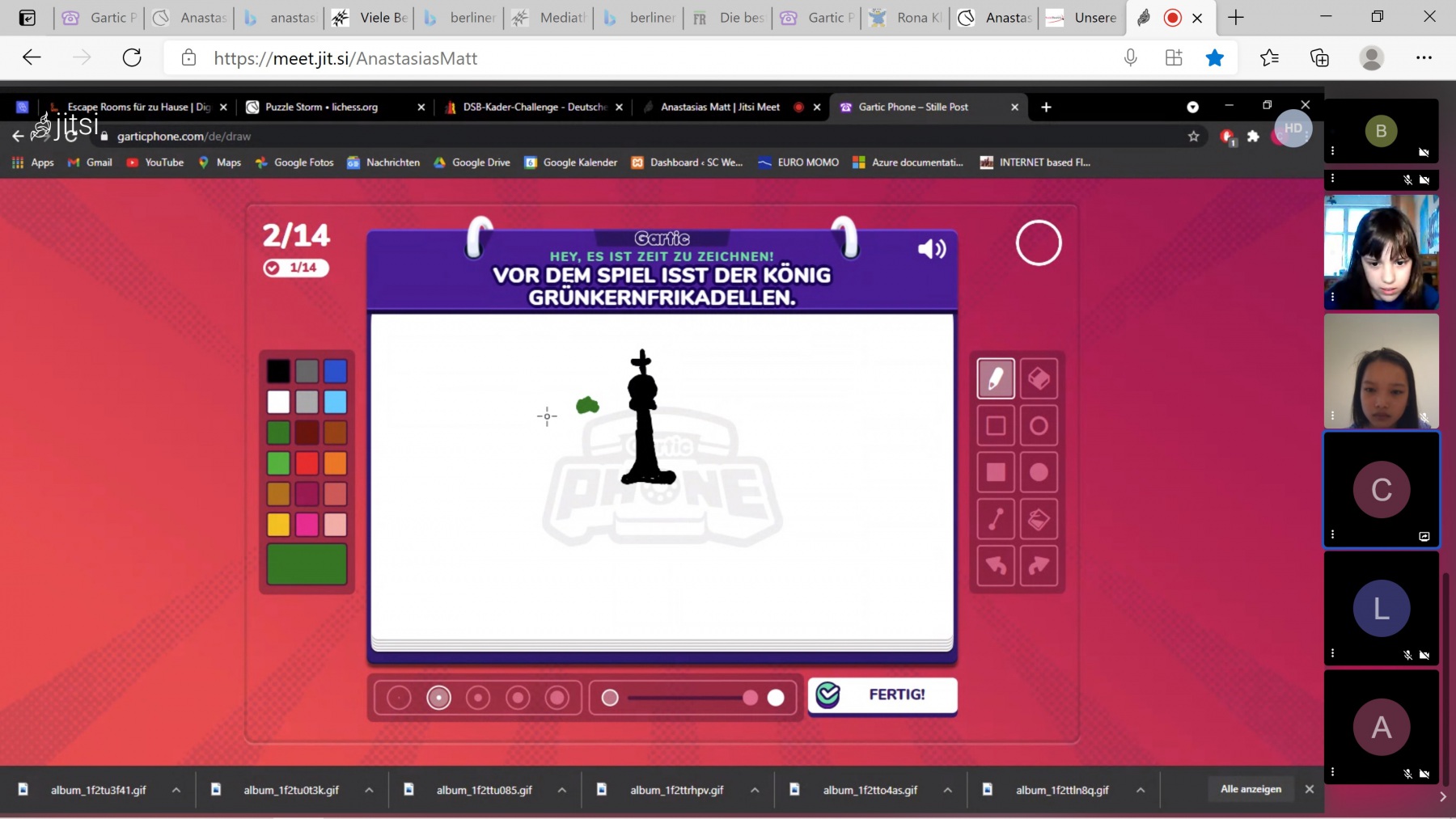This screenshot has width=1456, height=819.
Task: Select the hollow rectangle tool
Action: coord(996,425)
